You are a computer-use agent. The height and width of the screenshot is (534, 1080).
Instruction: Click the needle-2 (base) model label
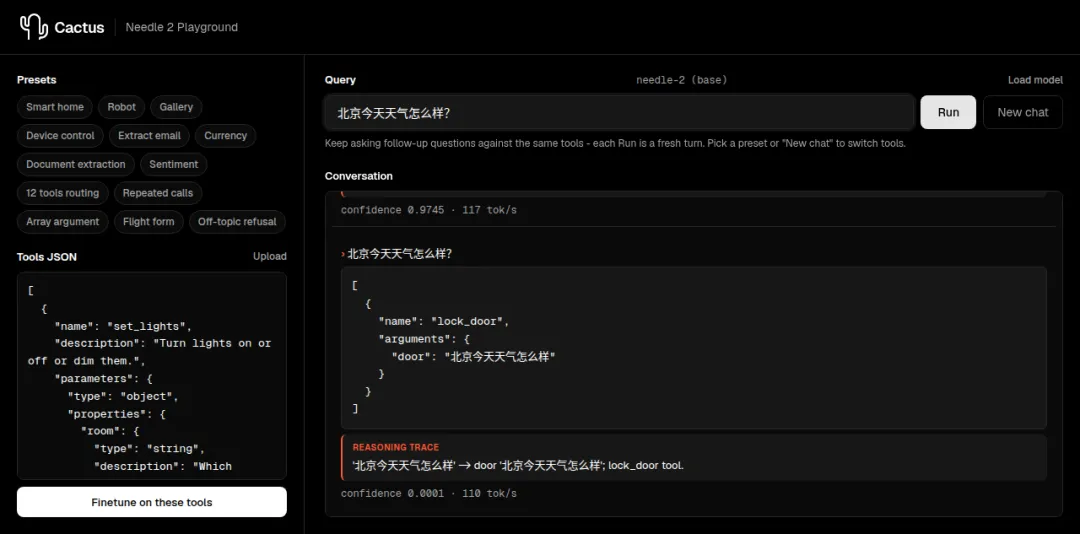[x=681, y=80]
